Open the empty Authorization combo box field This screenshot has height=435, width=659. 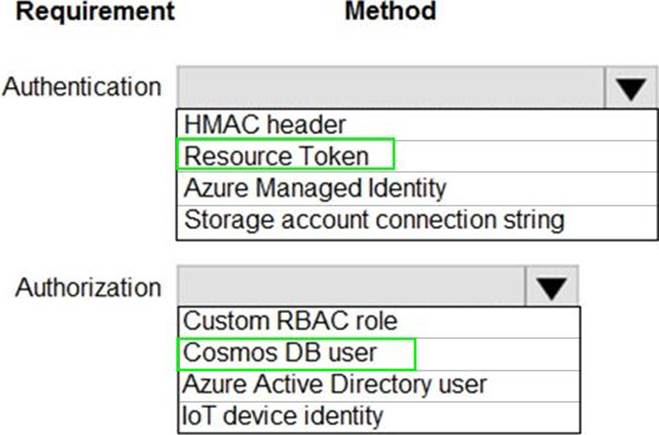point(351,287)
